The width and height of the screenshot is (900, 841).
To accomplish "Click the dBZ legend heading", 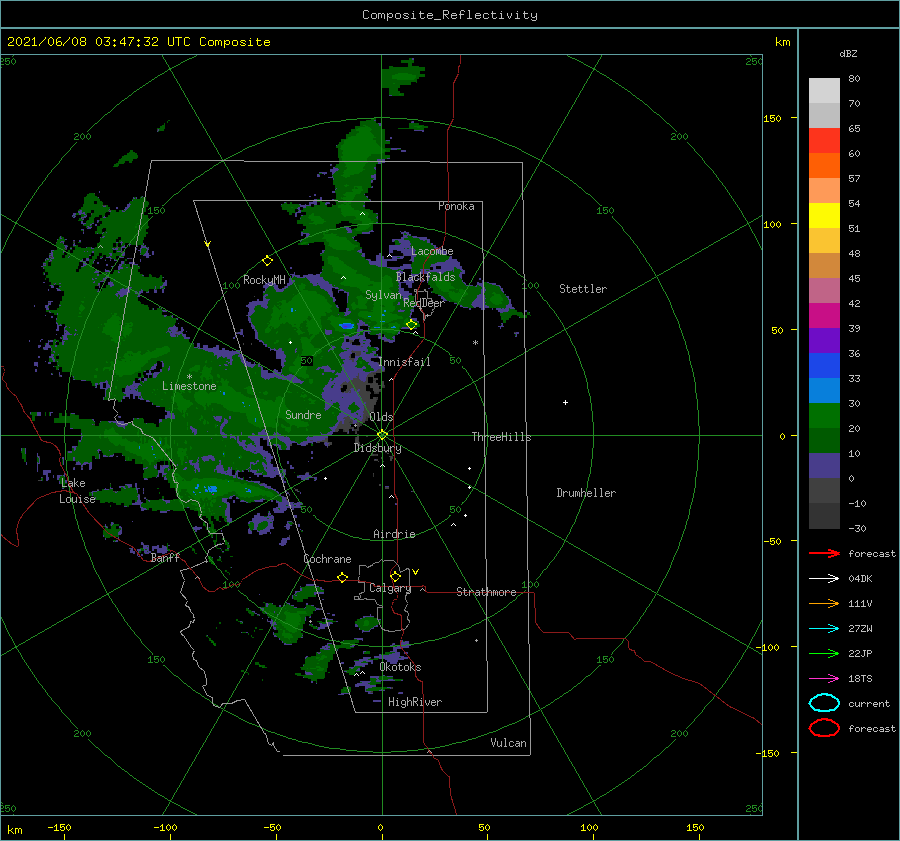I will click(x=848, y=53).
